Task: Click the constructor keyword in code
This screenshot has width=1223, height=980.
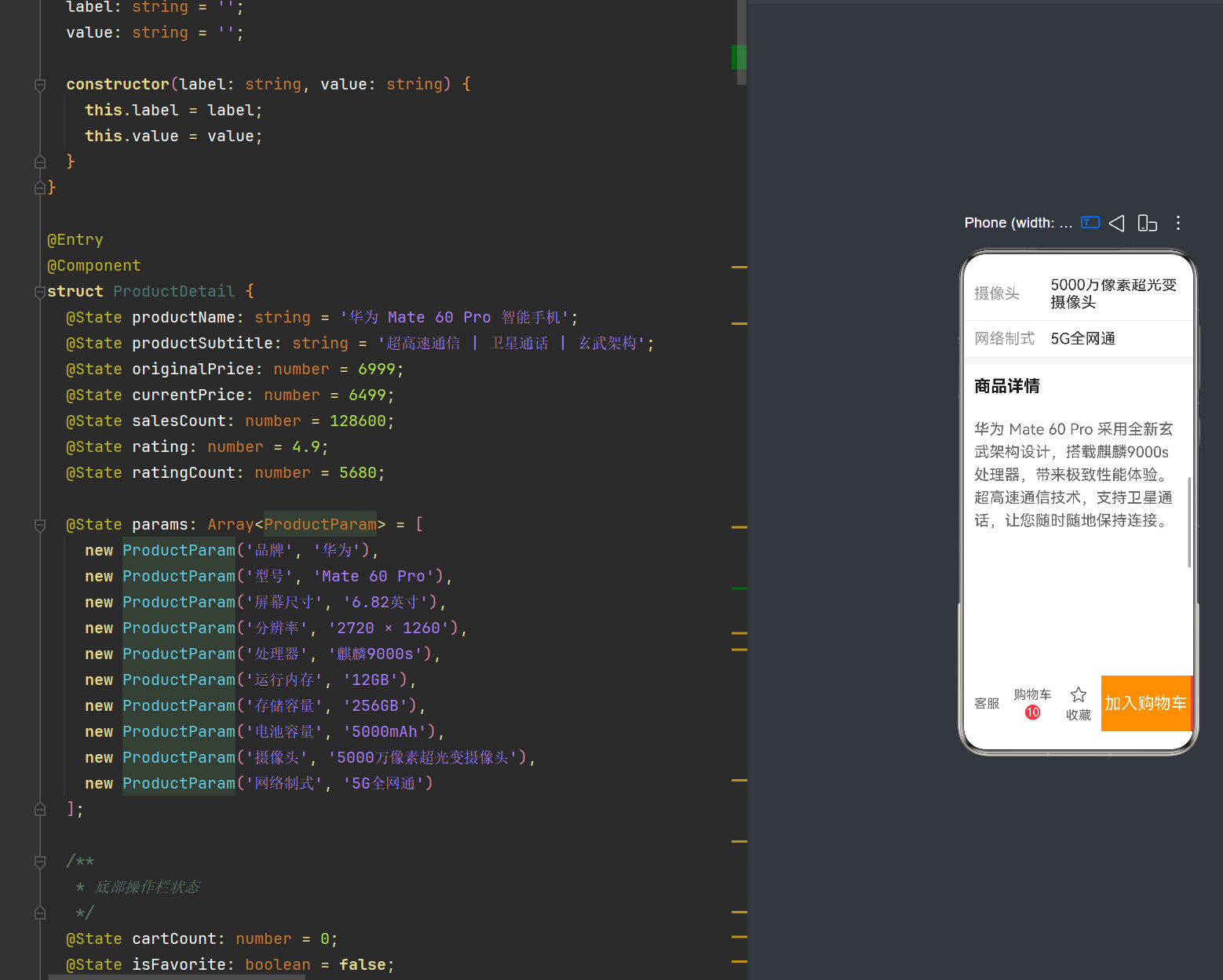Action: coord(118,85)
